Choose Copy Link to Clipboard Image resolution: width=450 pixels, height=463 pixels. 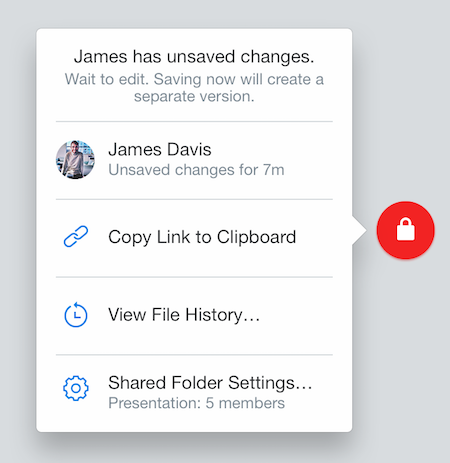194,238
